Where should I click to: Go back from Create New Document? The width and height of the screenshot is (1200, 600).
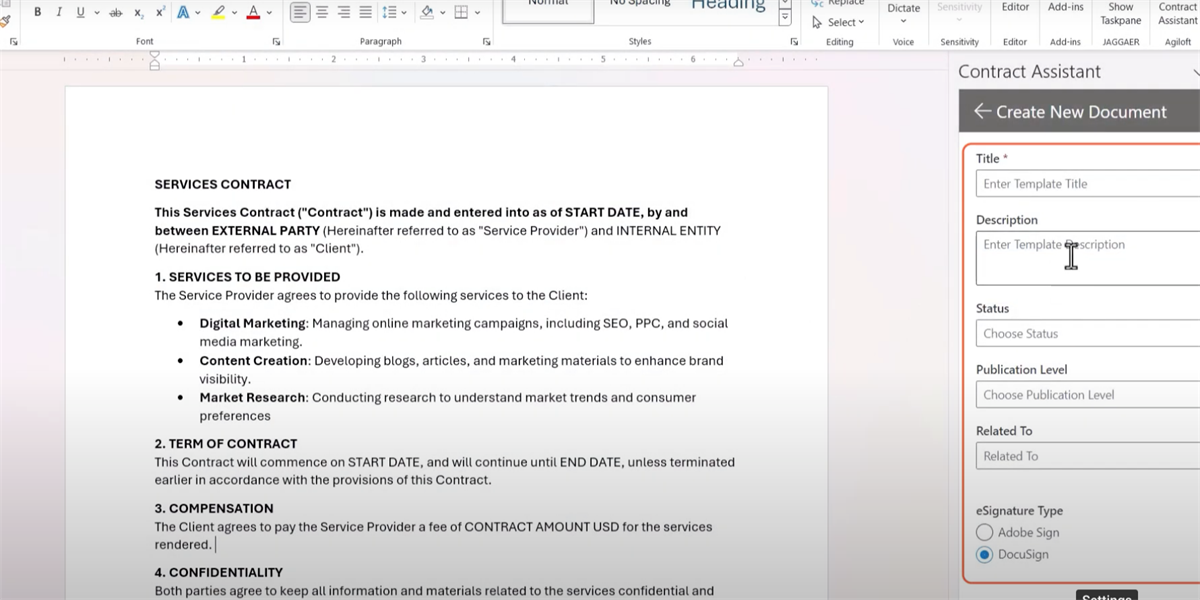click(982, 111)
